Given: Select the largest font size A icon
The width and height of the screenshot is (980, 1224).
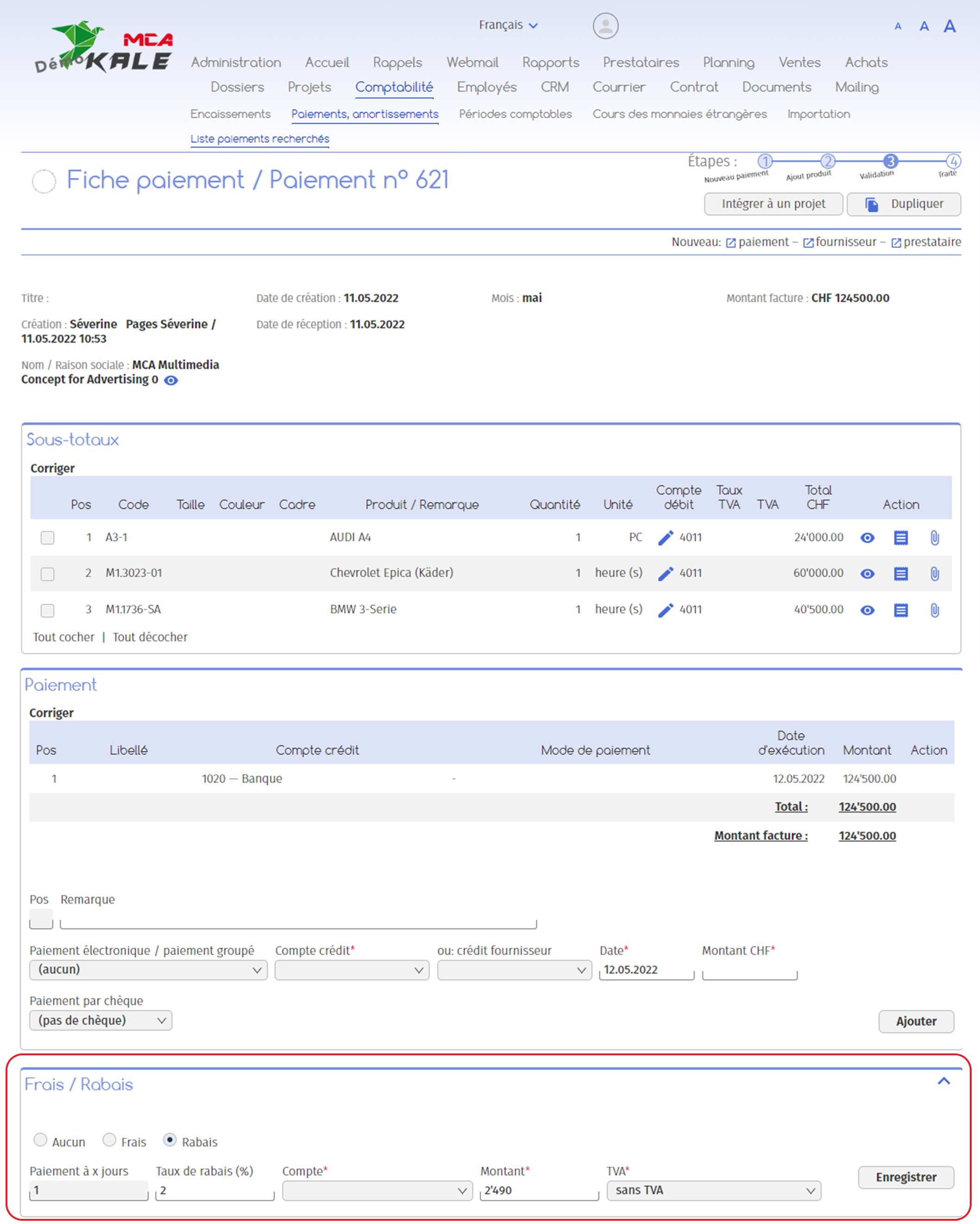Looking at the screenshot, I should [949, 26].
